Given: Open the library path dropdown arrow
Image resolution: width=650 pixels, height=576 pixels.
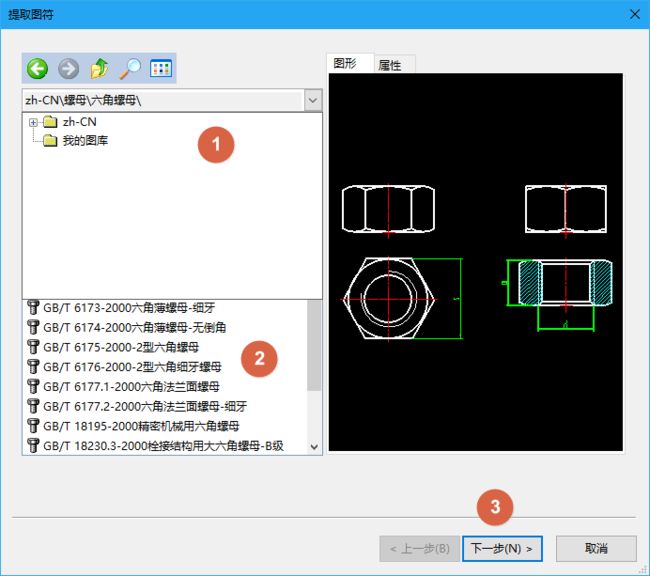Looking at the screenshot, I should (x=313, y=100).
